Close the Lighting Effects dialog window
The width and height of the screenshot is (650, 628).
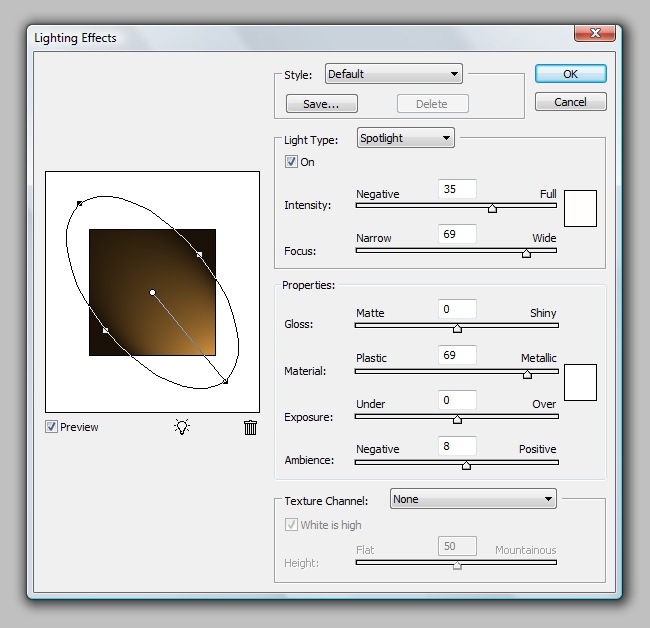pyautogui.click(x=593, y=34)
